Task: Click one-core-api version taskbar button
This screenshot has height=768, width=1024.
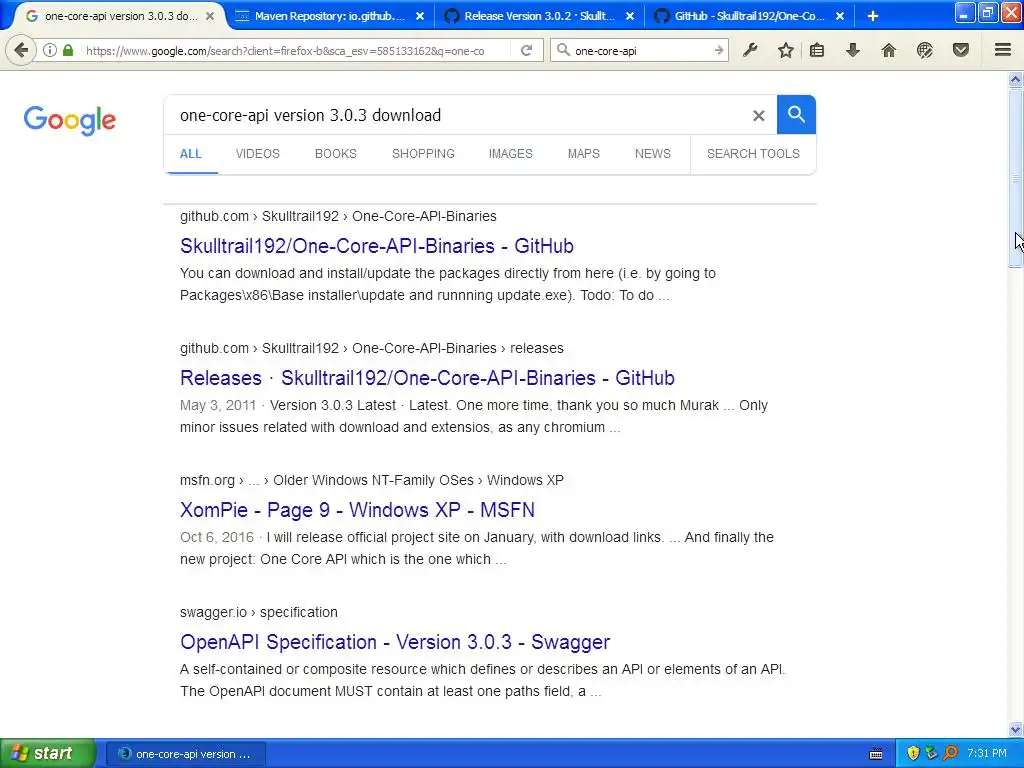Action: [x=185, y=754]
